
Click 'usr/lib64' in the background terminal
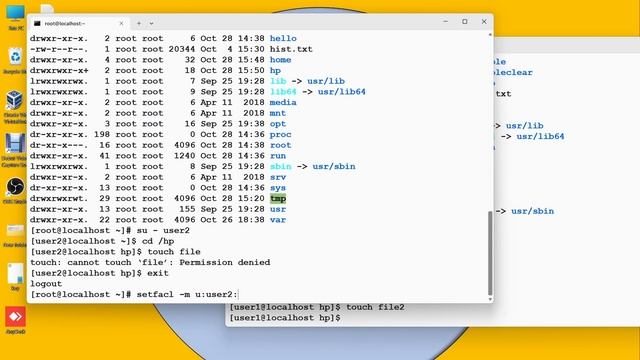[540, 136]
